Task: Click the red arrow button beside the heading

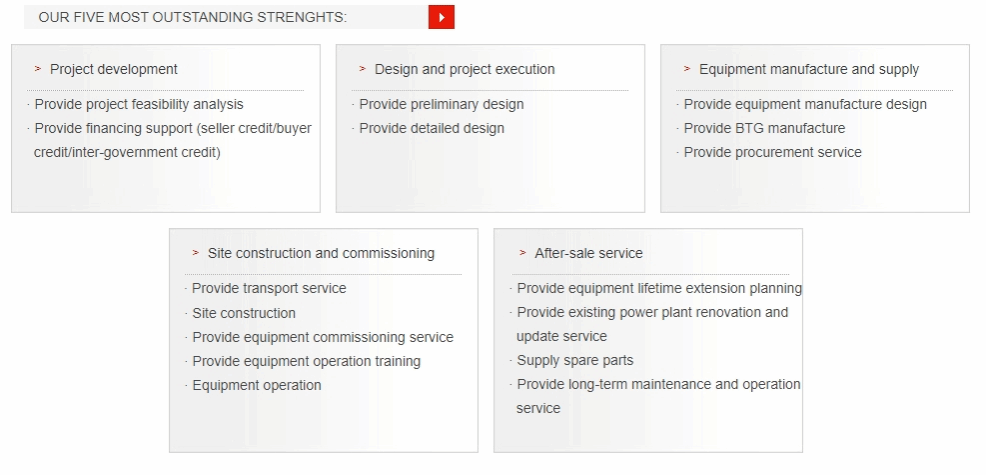Action: point(441,17)
